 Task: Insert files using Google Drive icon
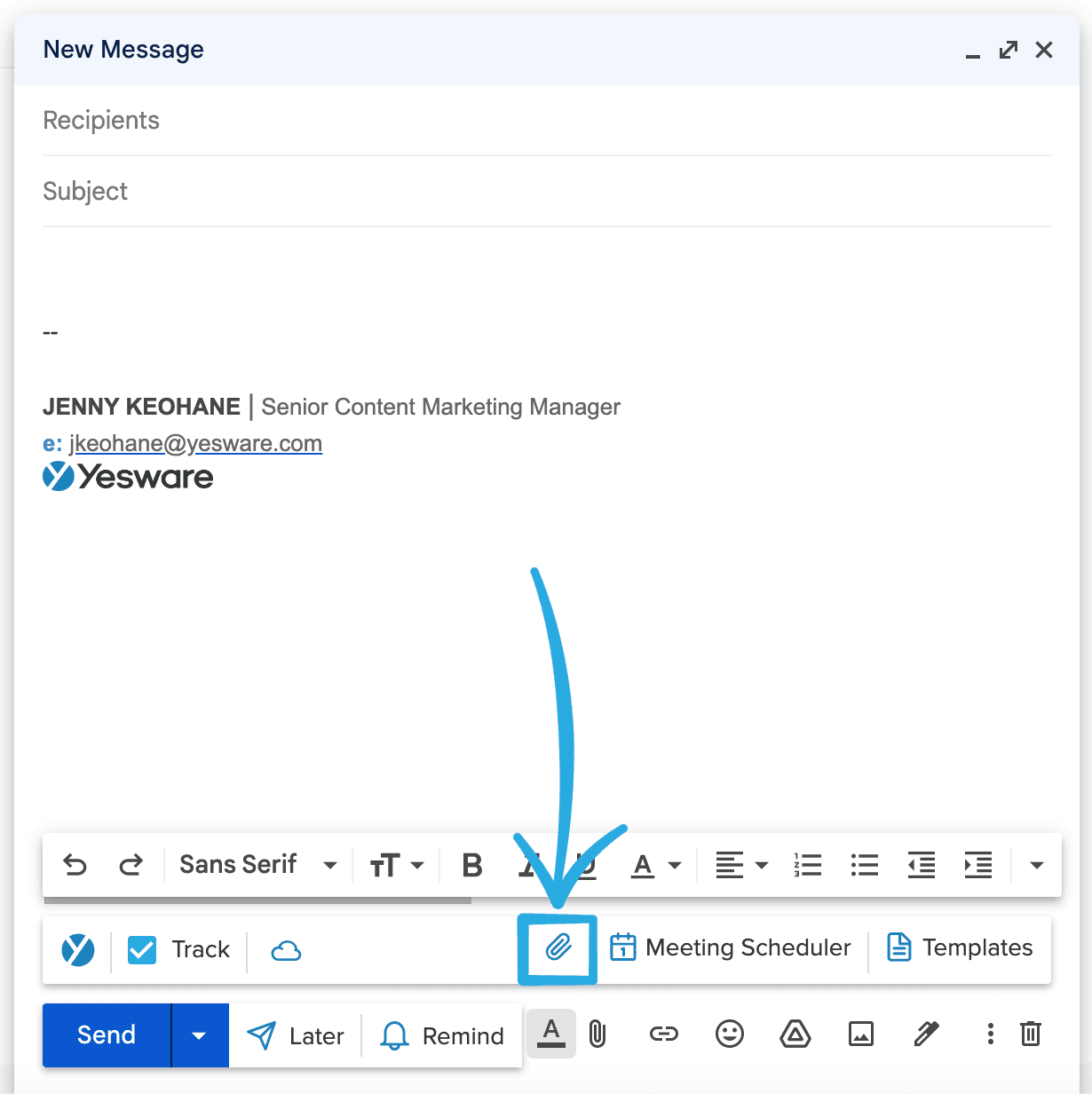(795, 1034)
